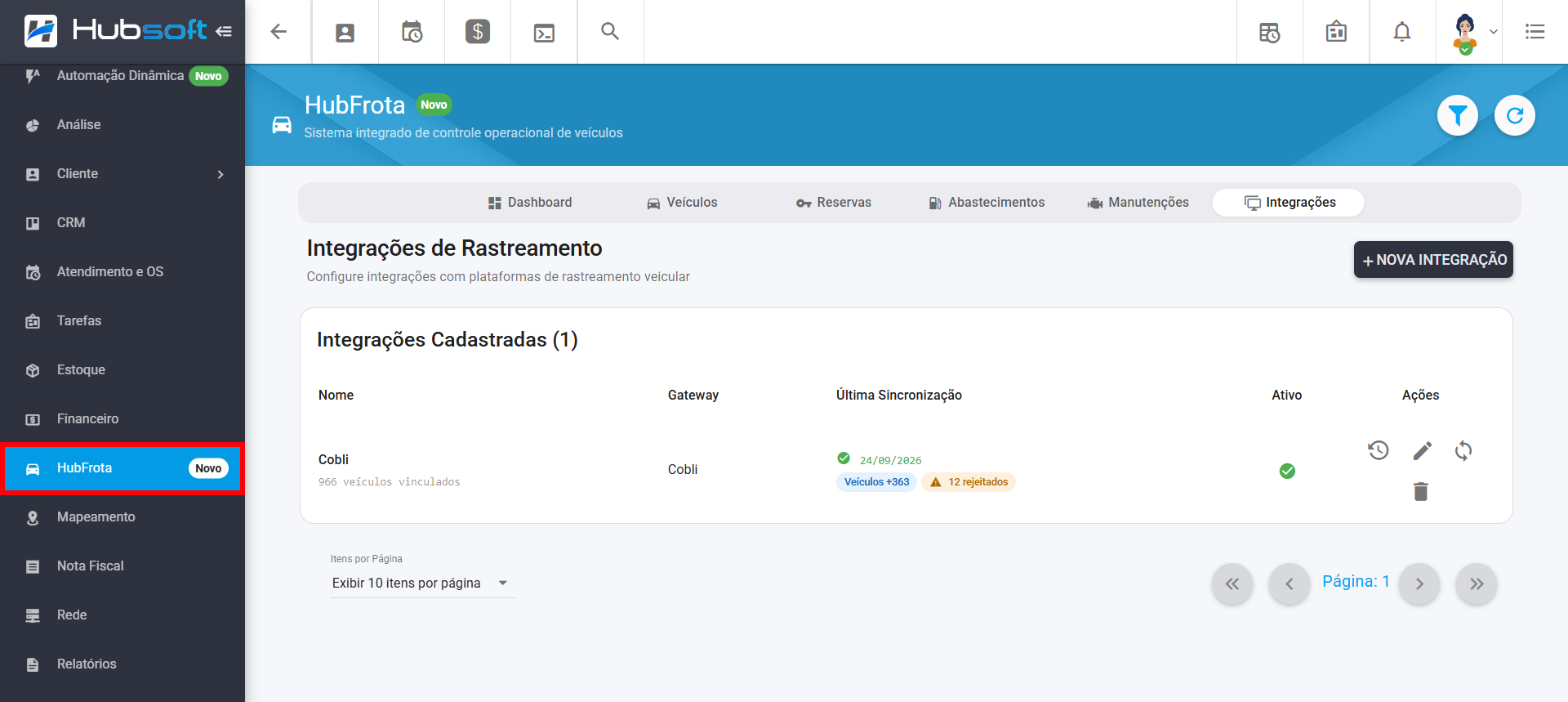Open the filter funnel button
1568x702 pixels.
point(1458,116)
